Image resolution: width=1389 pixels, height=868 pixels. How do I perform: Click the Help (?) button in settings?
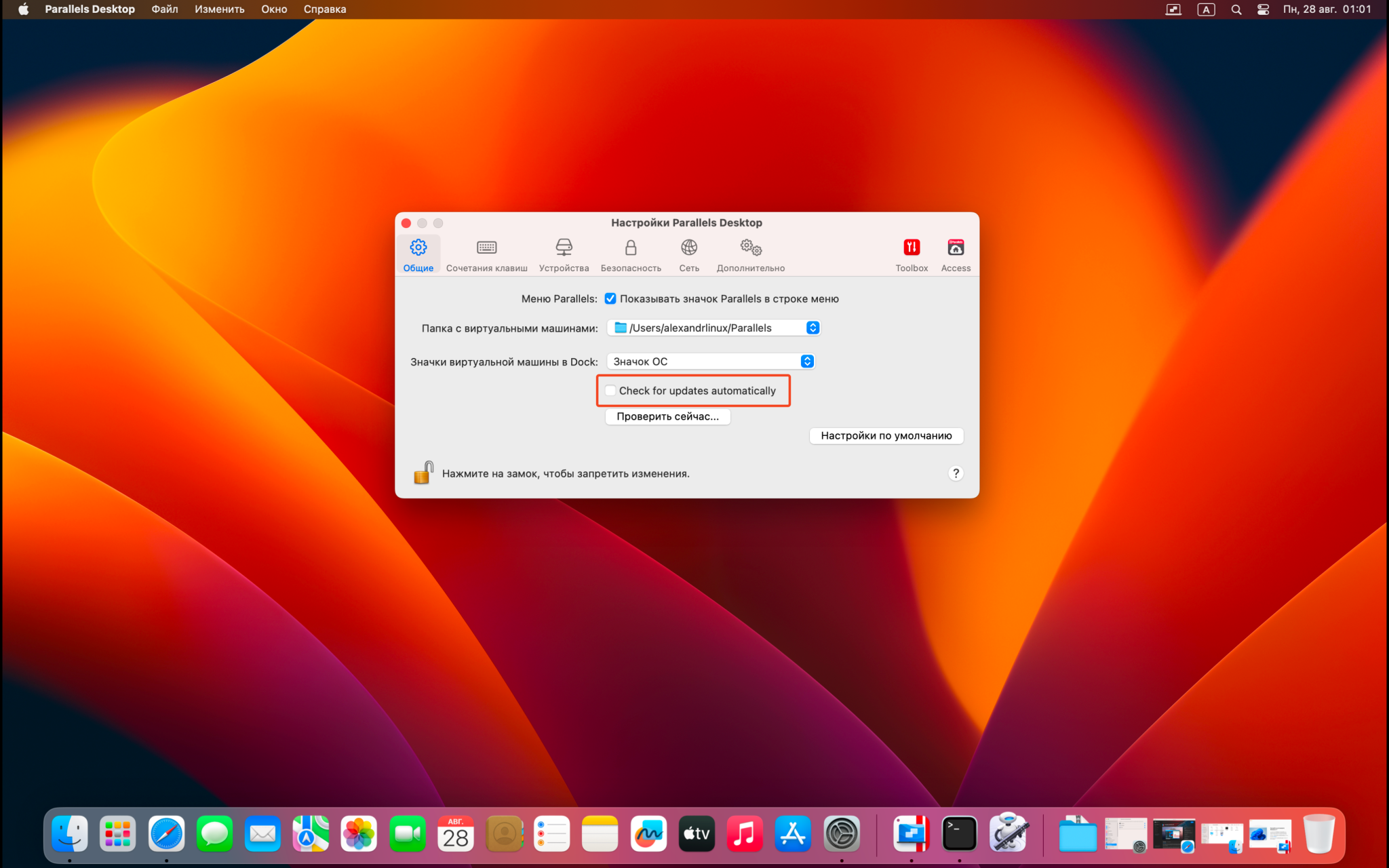point(956,473)
